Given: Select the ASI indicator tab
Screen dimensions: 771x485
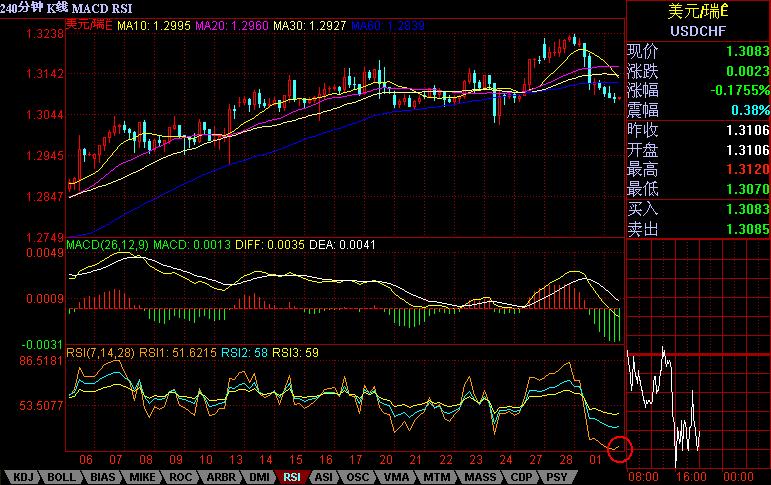Looking at the screenshot, I should click(x=323, y=477).
